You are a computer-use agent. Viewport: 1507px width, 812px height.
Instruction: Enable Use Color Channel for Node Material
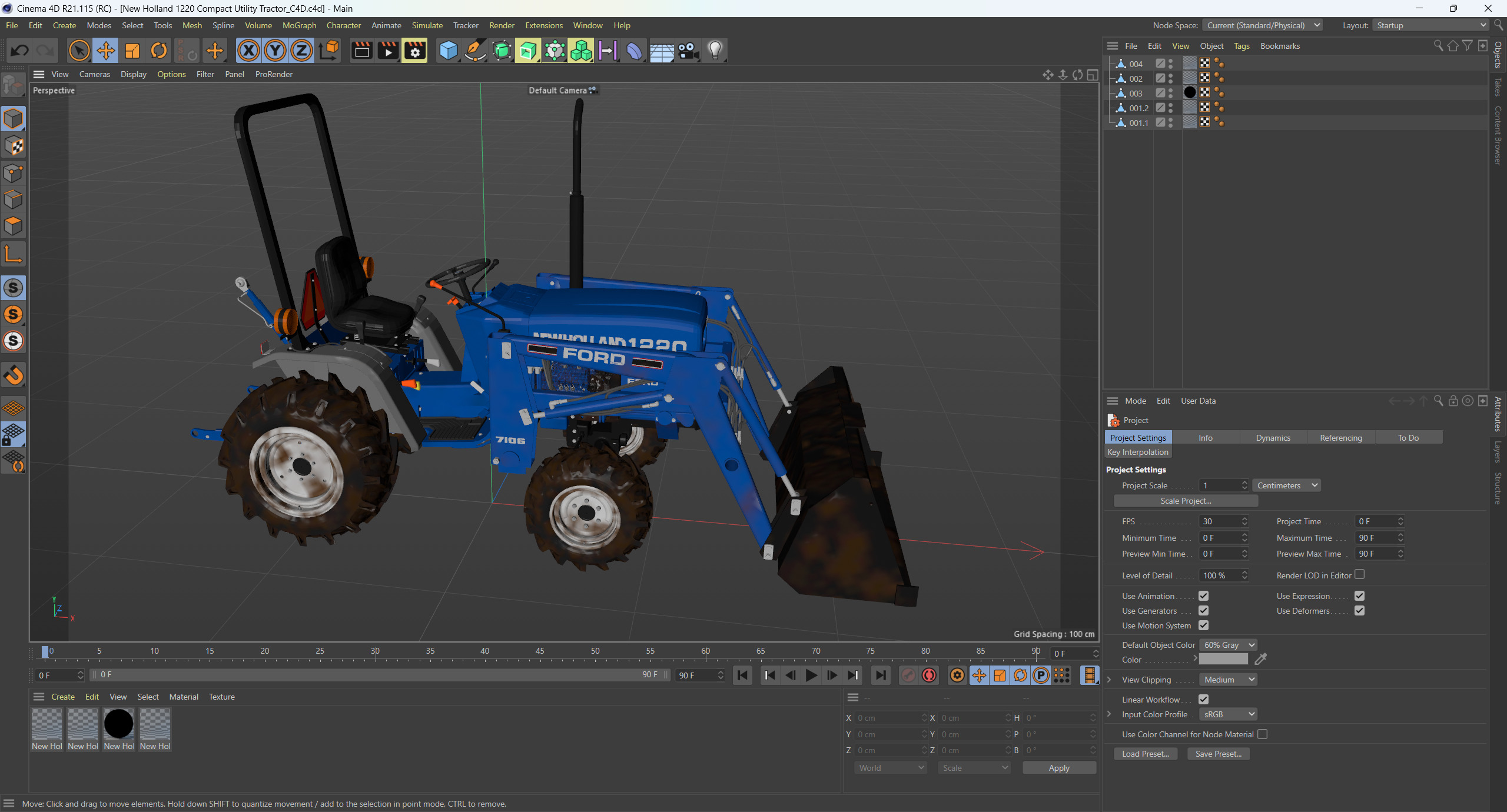pos(1262,734)
